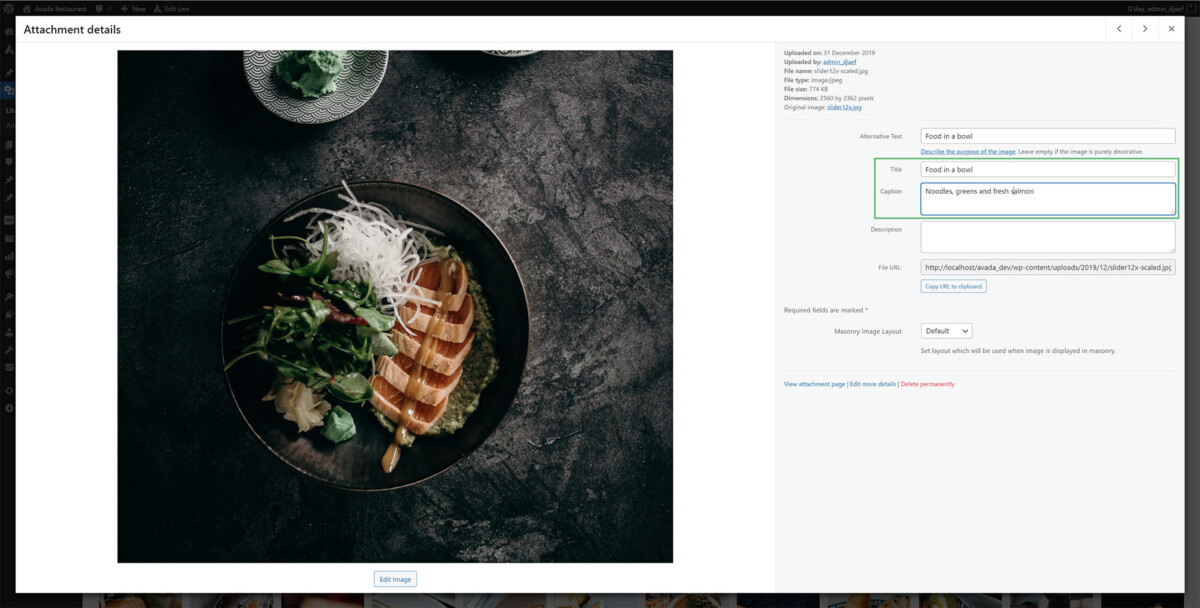Click the previous attachment arrow
Viewport: 1200px width, 608px height.
point(1118,29)
